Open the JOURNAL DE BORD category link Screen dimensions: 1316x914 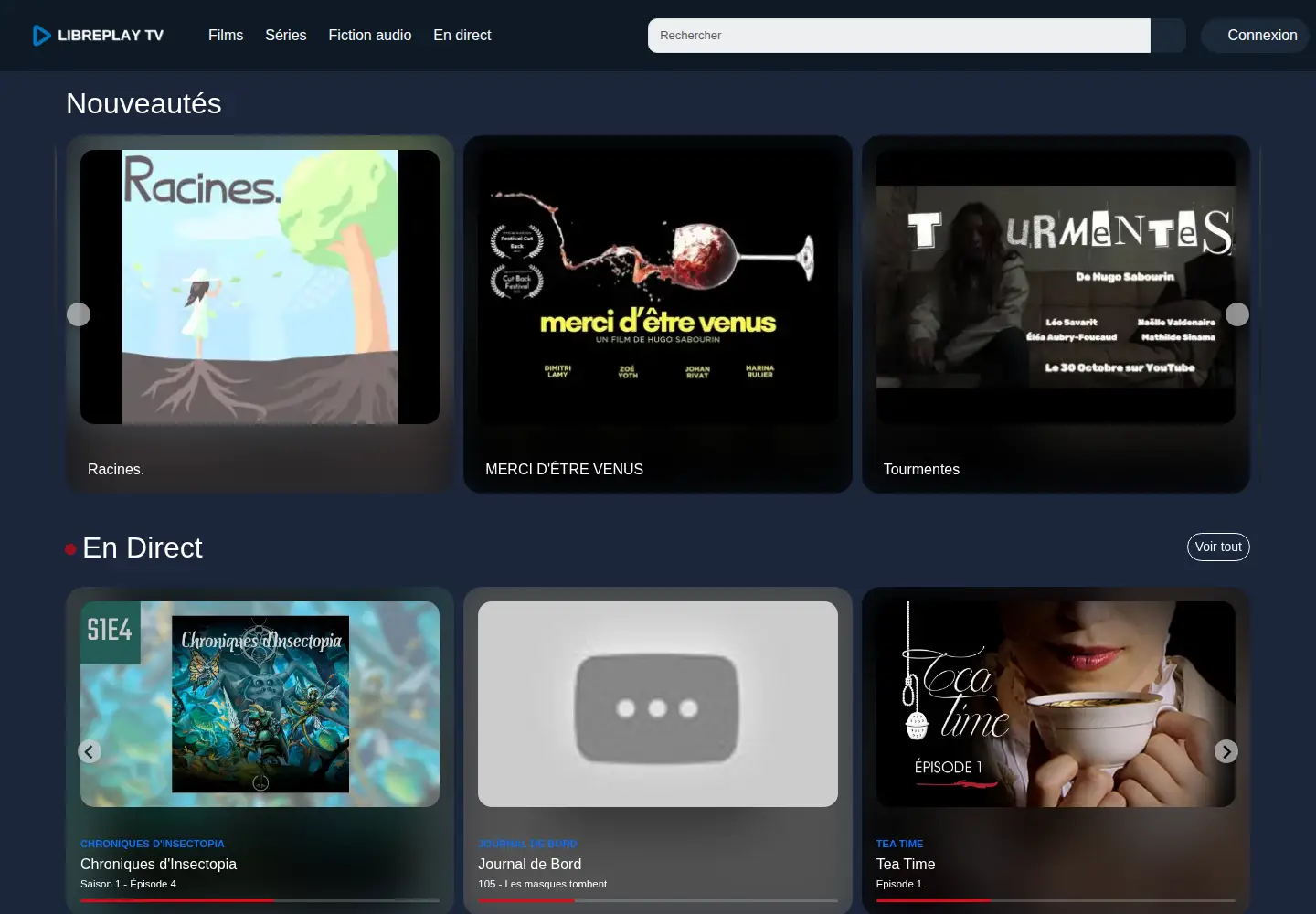pos(528,844)
